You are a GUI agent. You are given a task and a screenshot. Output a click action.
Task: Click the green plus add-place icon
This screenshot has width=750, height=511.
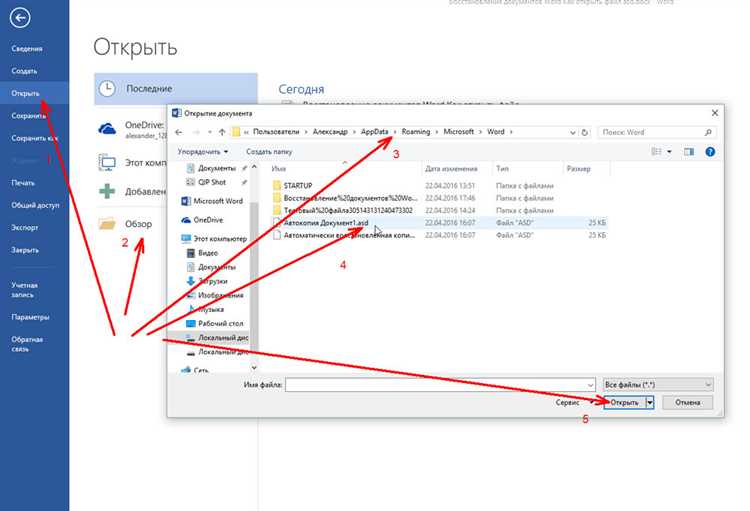(x=107, y=191)
